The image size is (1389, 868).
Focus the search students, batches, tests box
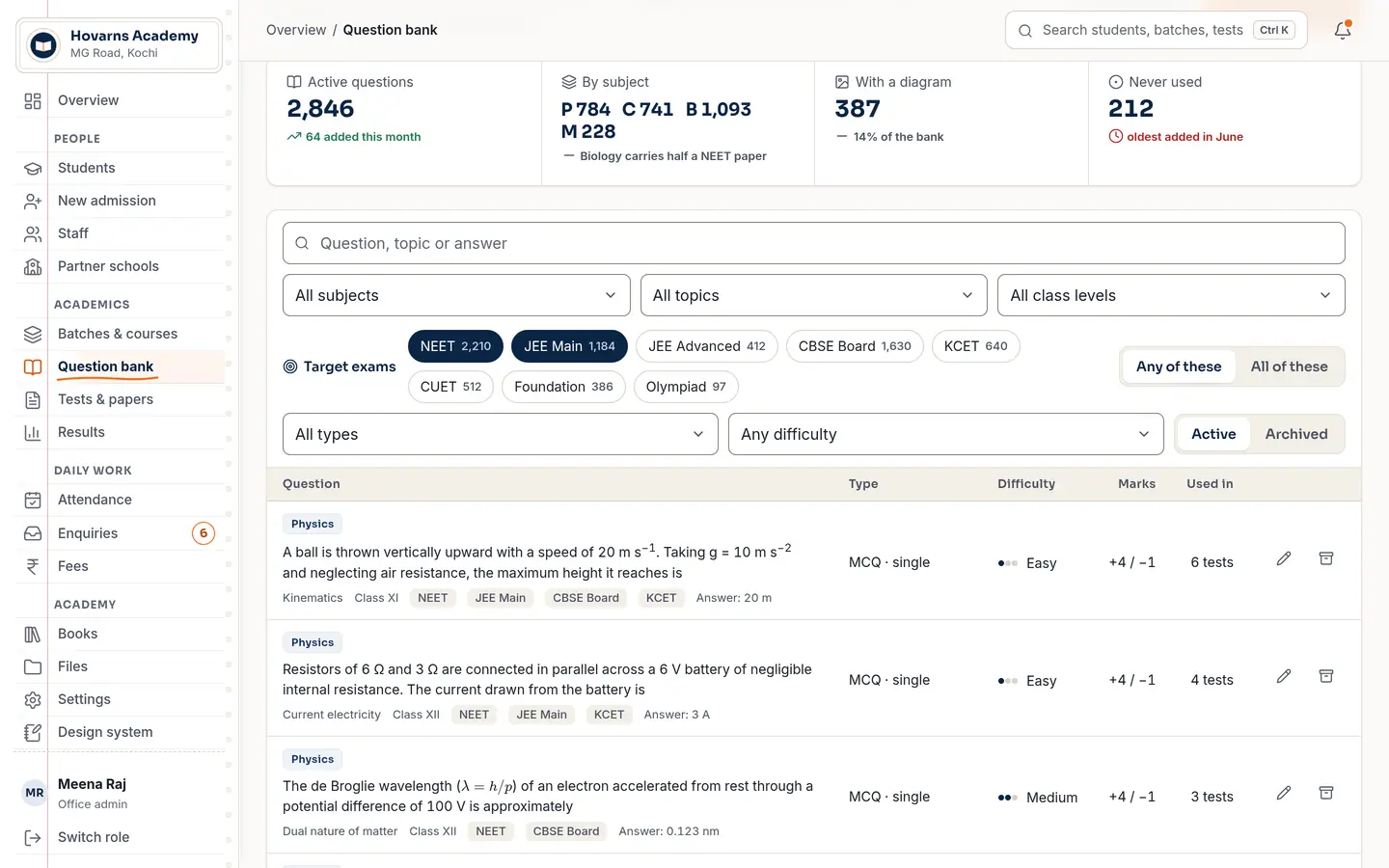1156,30
